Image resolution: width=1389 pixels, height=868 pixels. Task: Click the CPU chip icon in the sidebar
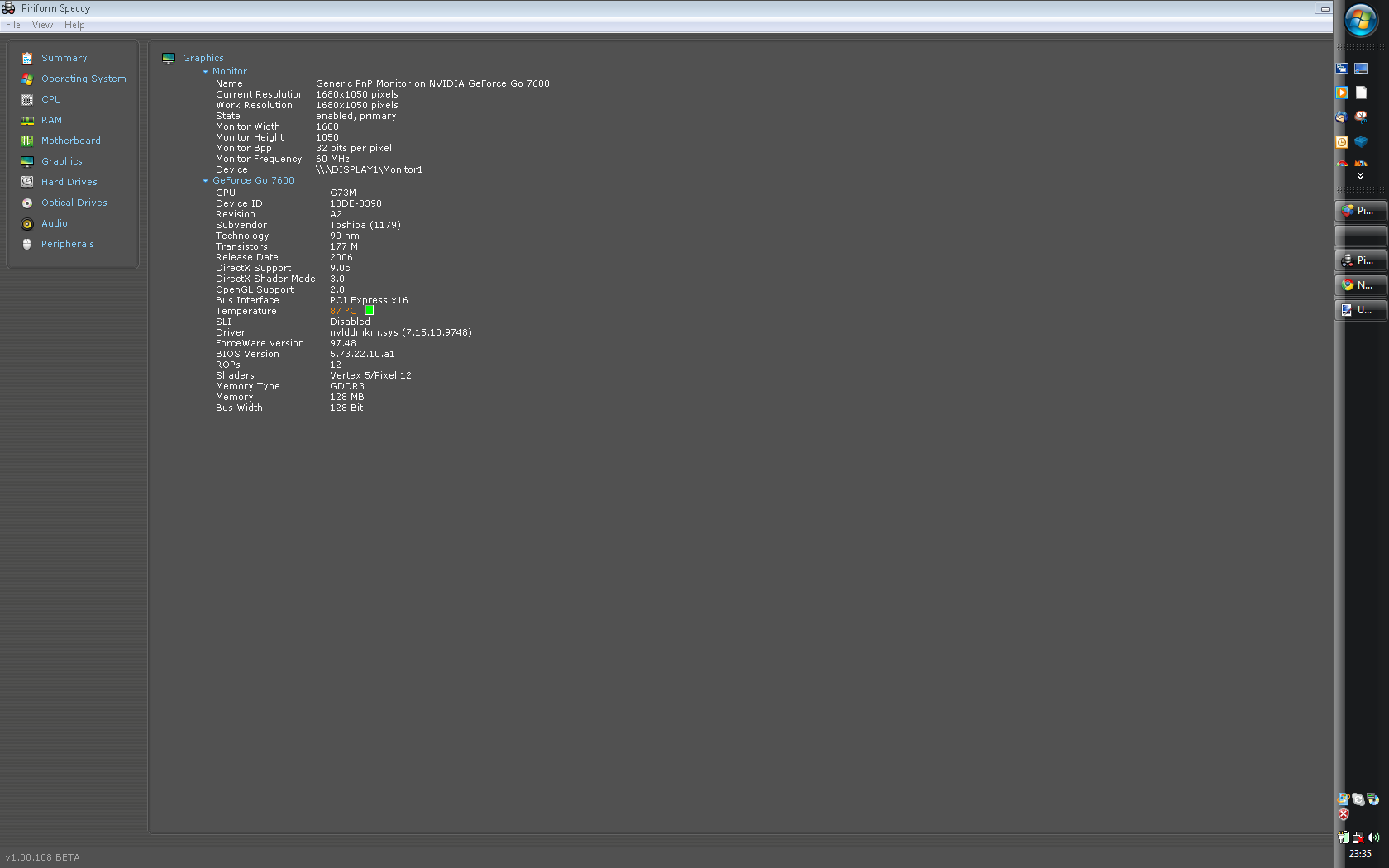click(x=27, y=100)
